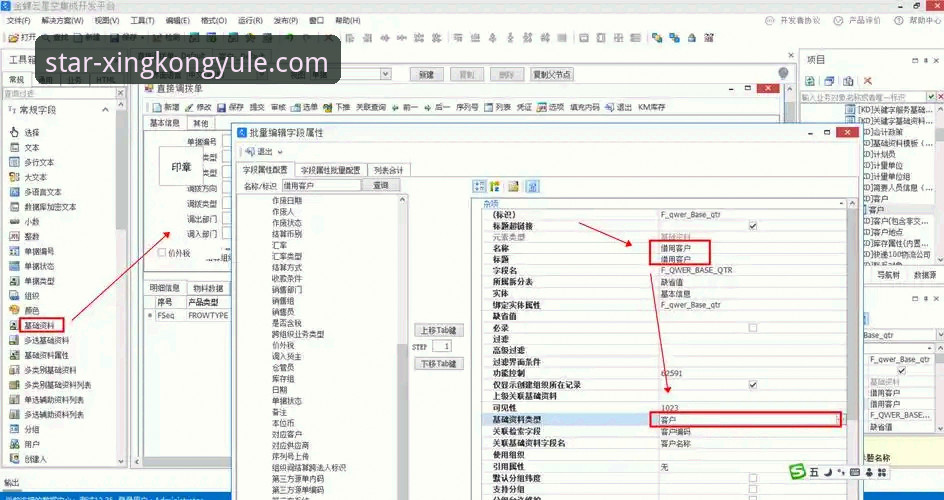Switch to the 数据源 tab in right panel

pos(925,274)
